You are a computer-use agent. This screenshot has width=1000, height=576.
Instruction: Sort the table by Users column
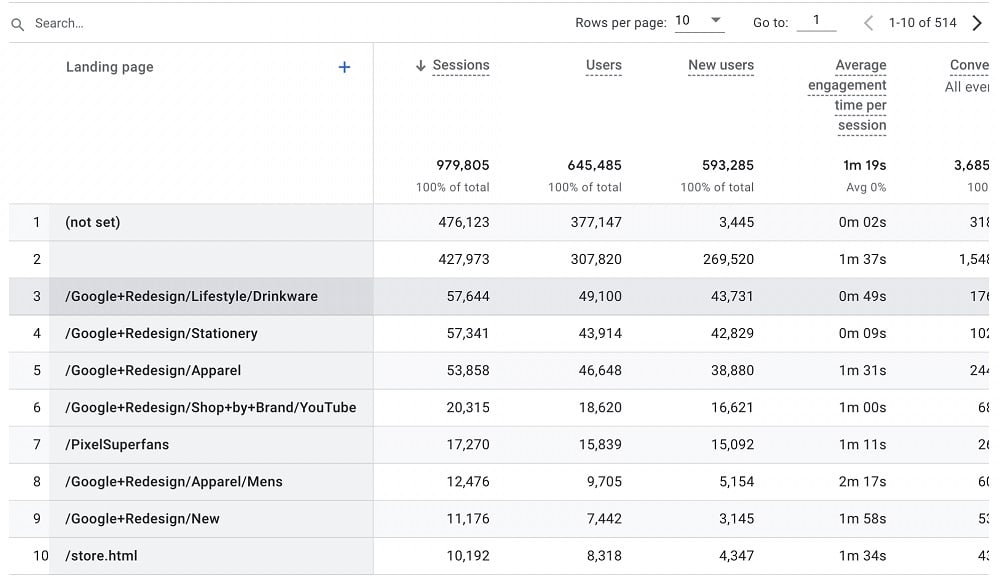604,66
